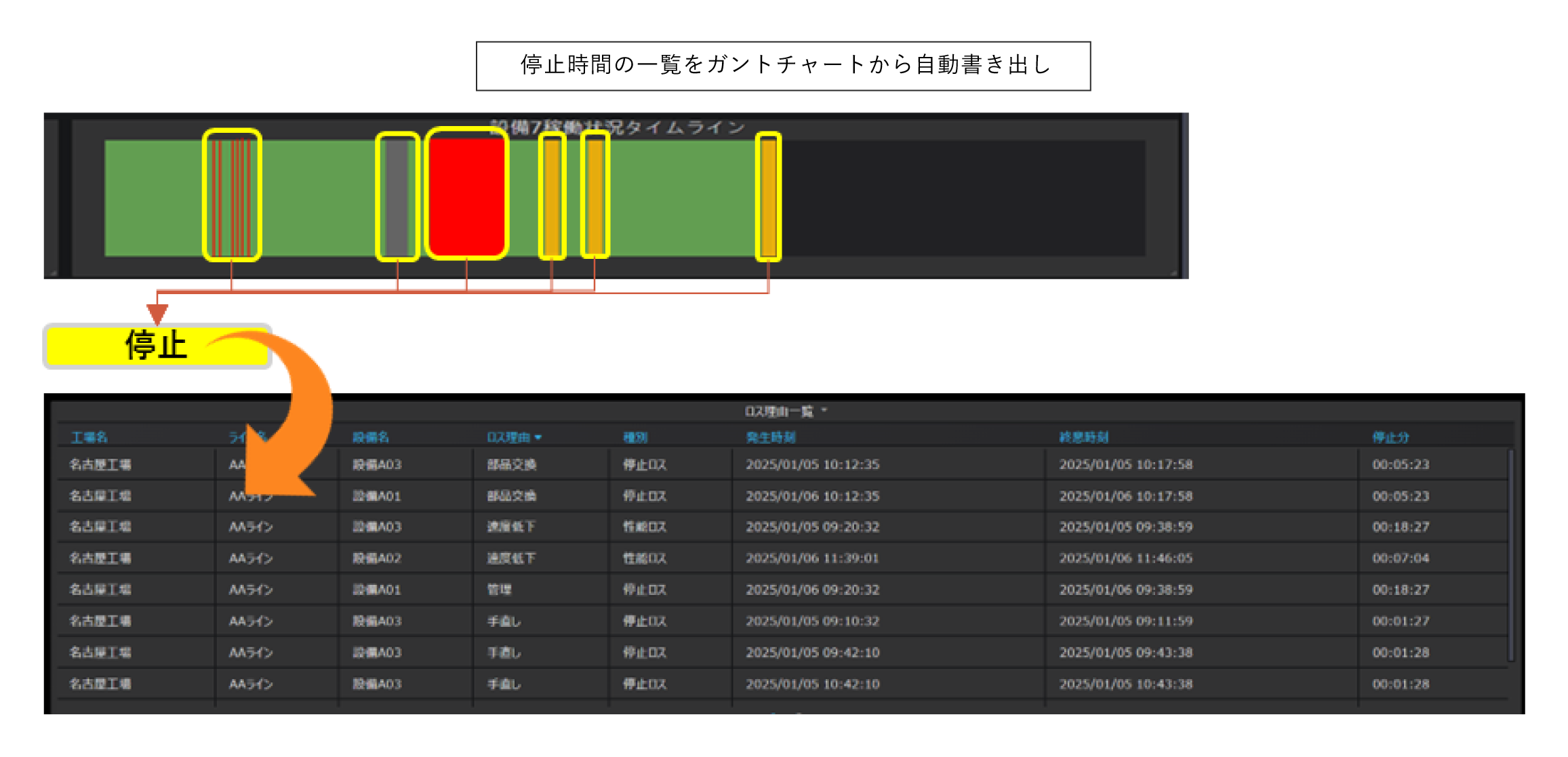Image resolution: width=1568 pixels, height=757 pixels.
Task: Select the cell 2025/01/05 10:43:38
Action: coord(1125,684)
